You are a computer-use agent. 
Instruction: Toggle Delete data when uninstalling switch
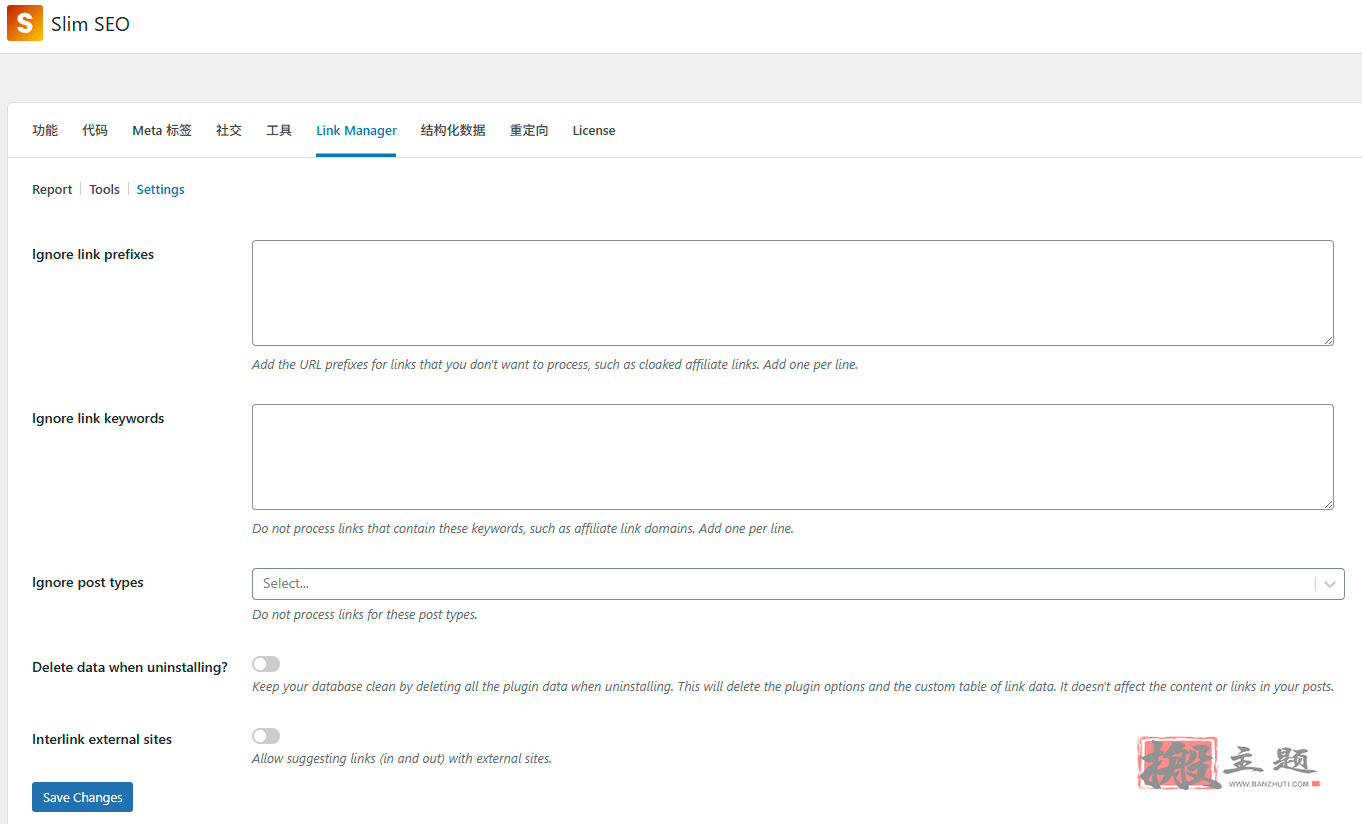click(266, 664)
